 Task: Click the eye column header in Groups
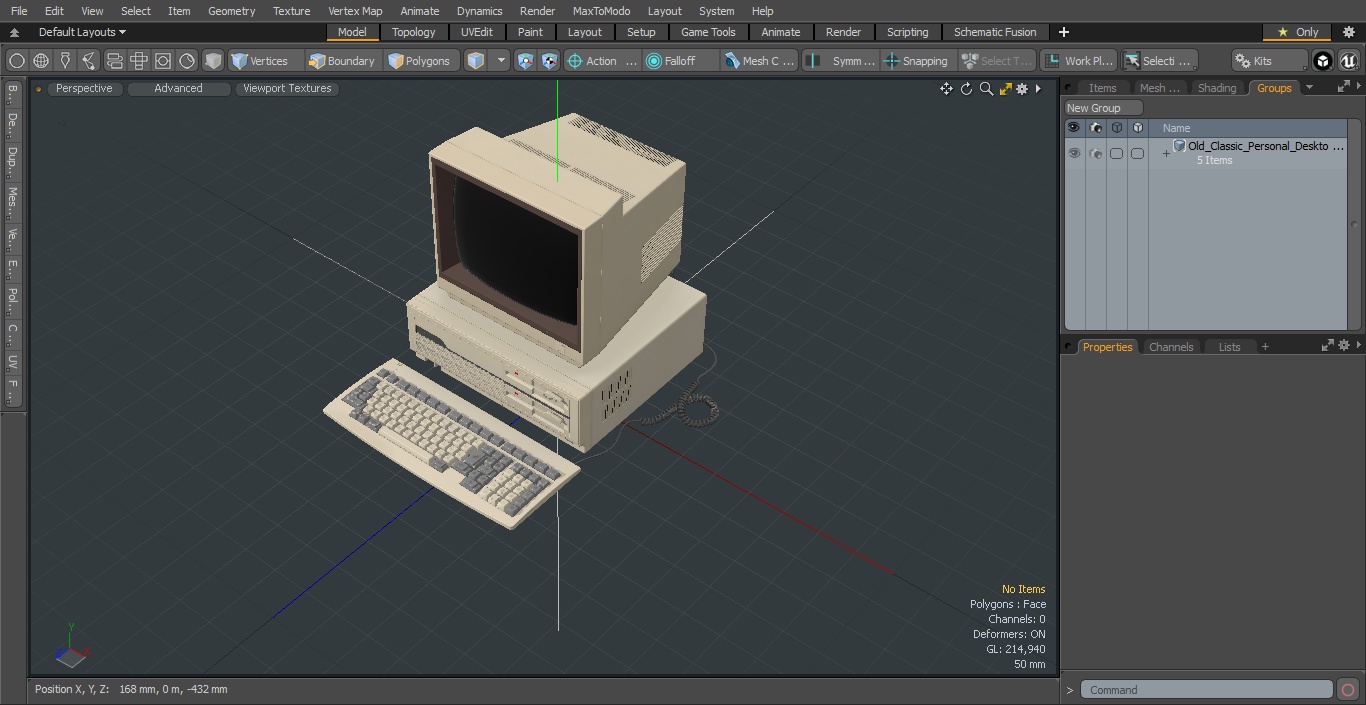(x=1074, y=128)
